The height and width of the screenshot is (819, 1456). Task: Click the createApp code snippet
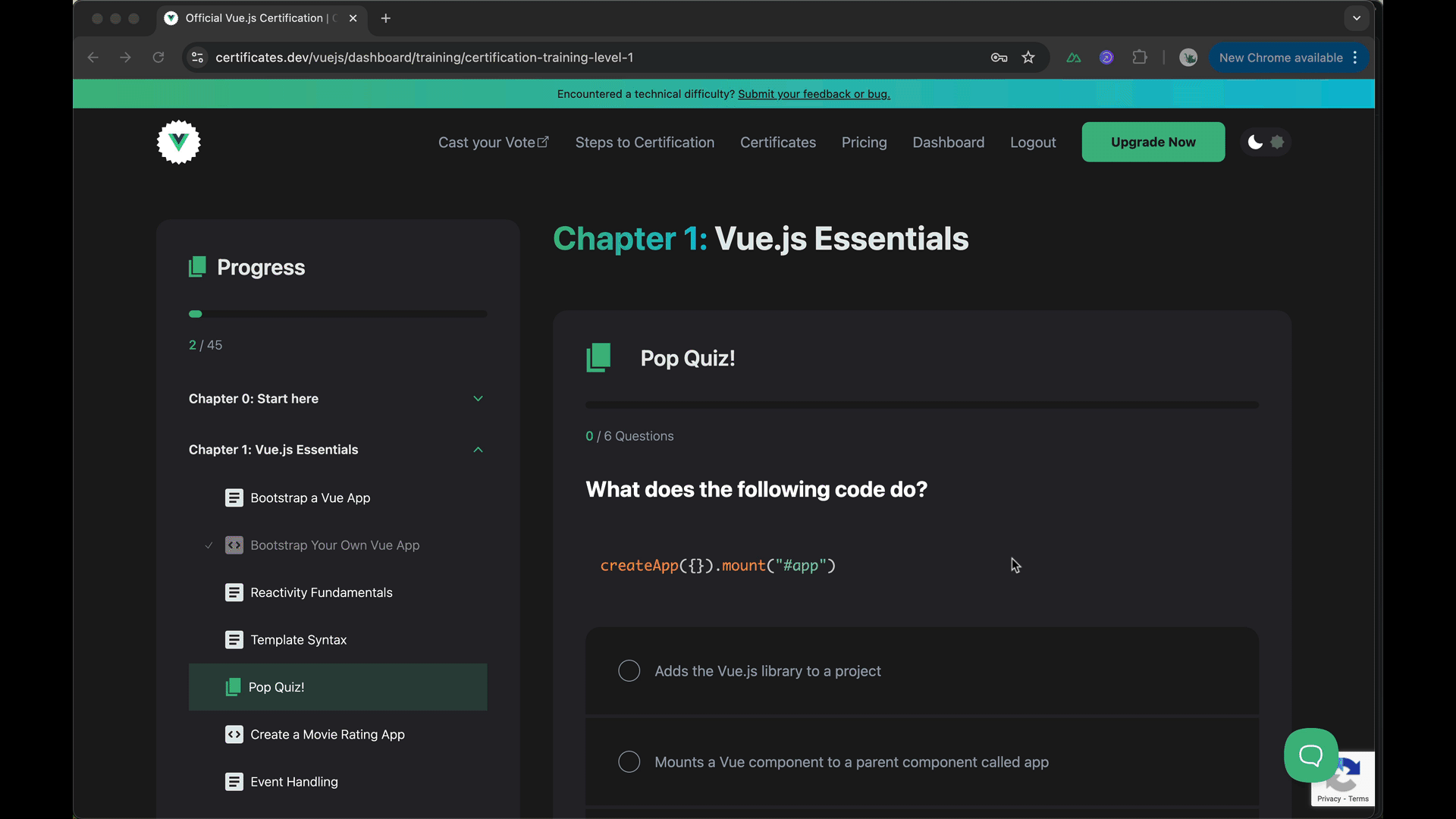coord(717,566)
